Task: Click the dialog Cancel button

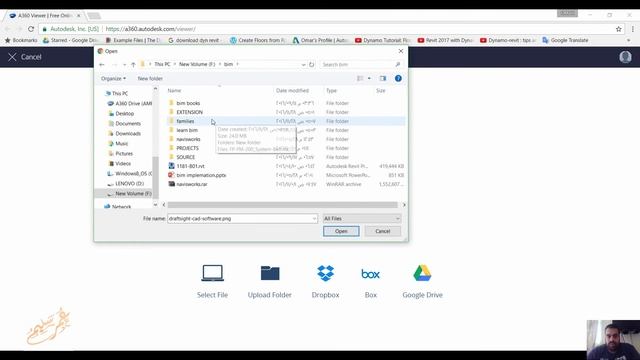Action: point(382,231)
